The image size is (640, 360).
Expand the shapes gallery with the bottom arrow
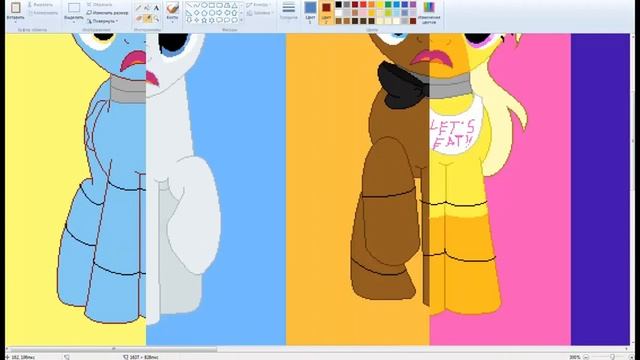pyautogui.click(x=241, y=20)
